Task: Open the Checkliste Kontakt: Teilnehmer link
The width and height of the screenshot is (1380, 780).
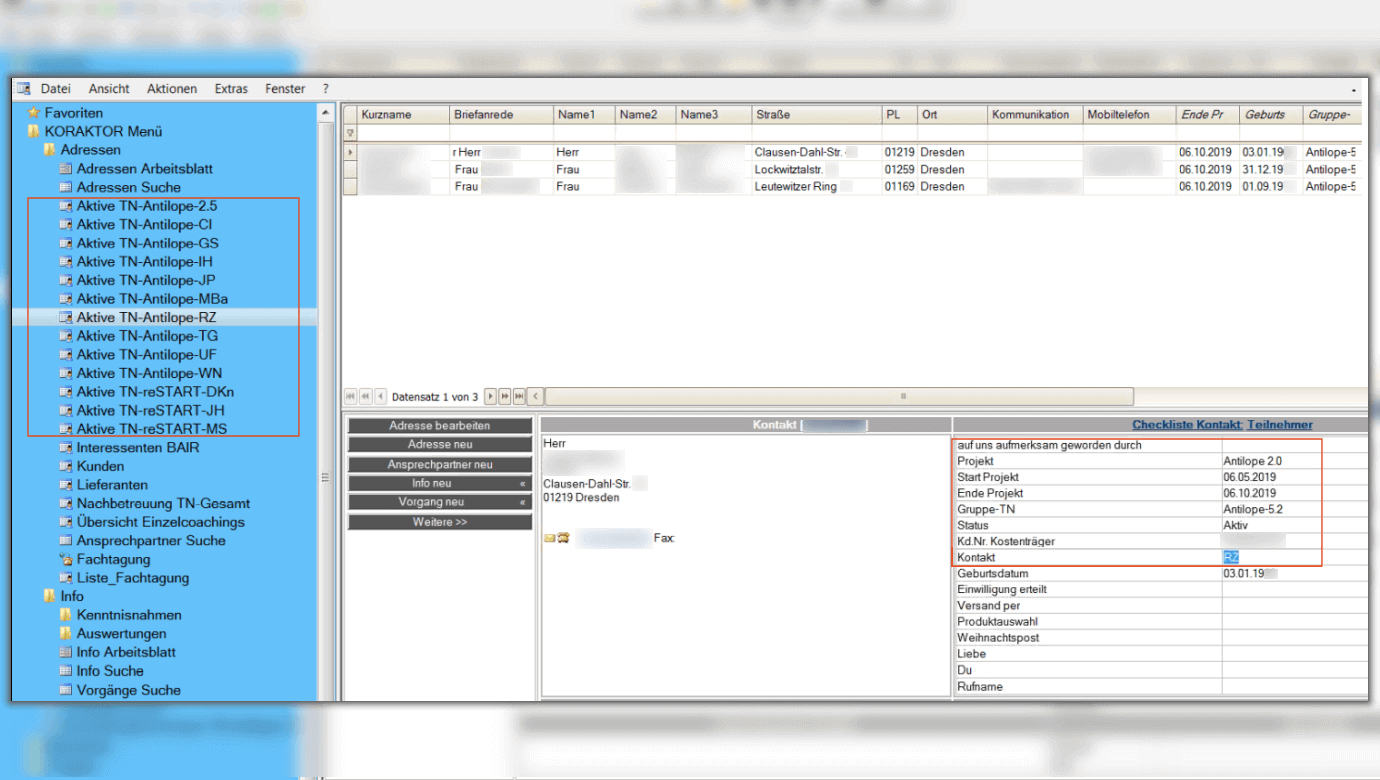Action: tap(1222, 425)
